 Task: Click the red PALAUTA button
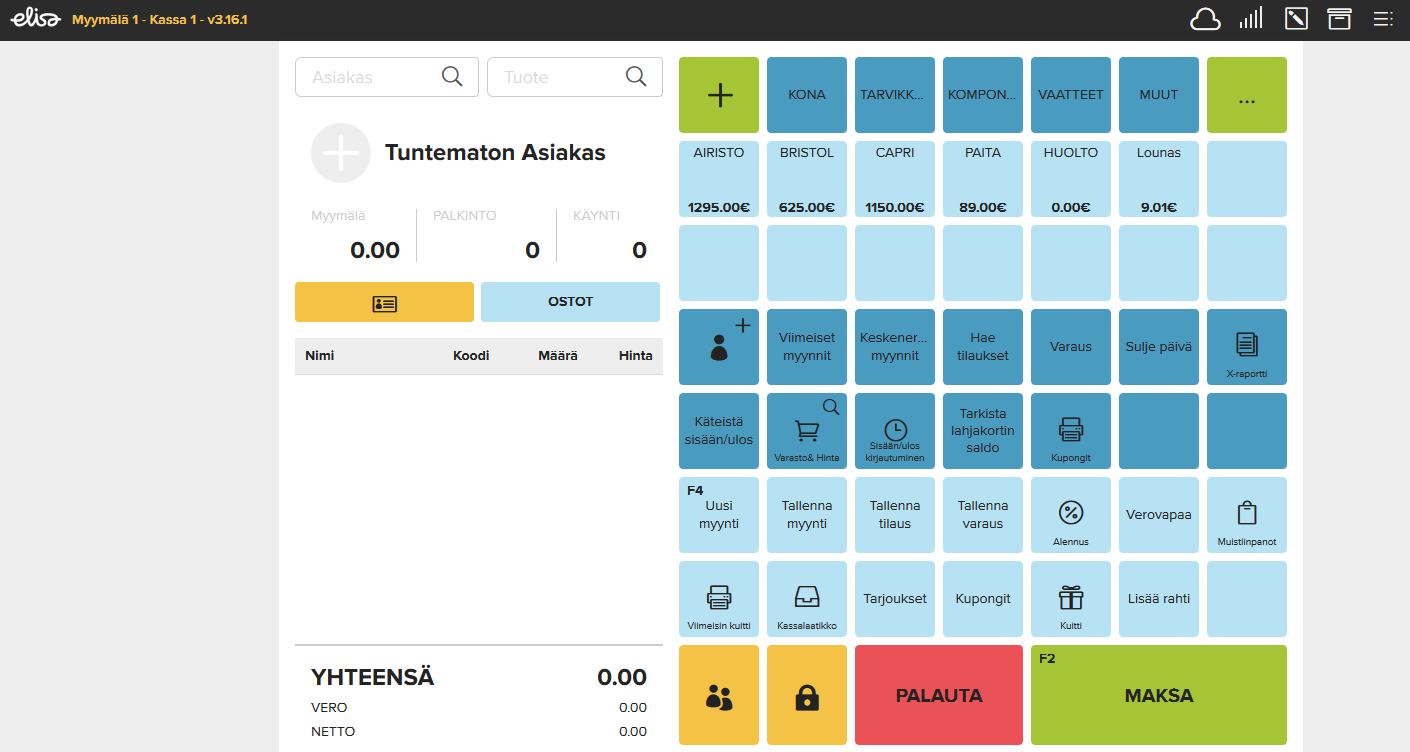(x=939, y=695)
